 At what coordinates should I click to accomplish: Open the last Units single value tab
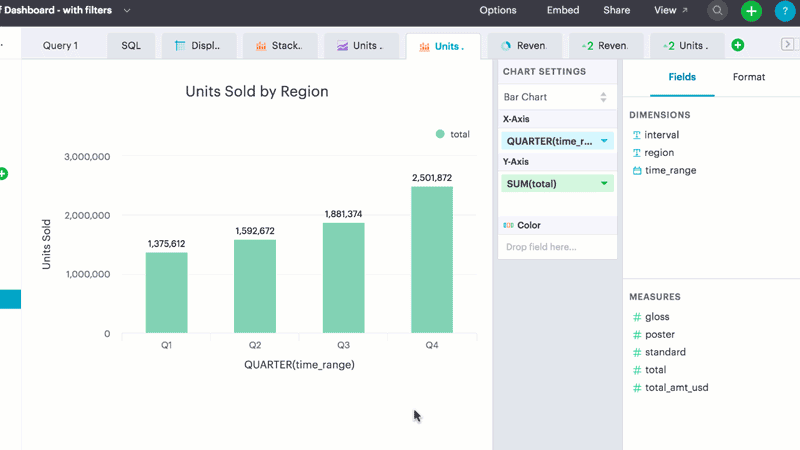point(687,46)
